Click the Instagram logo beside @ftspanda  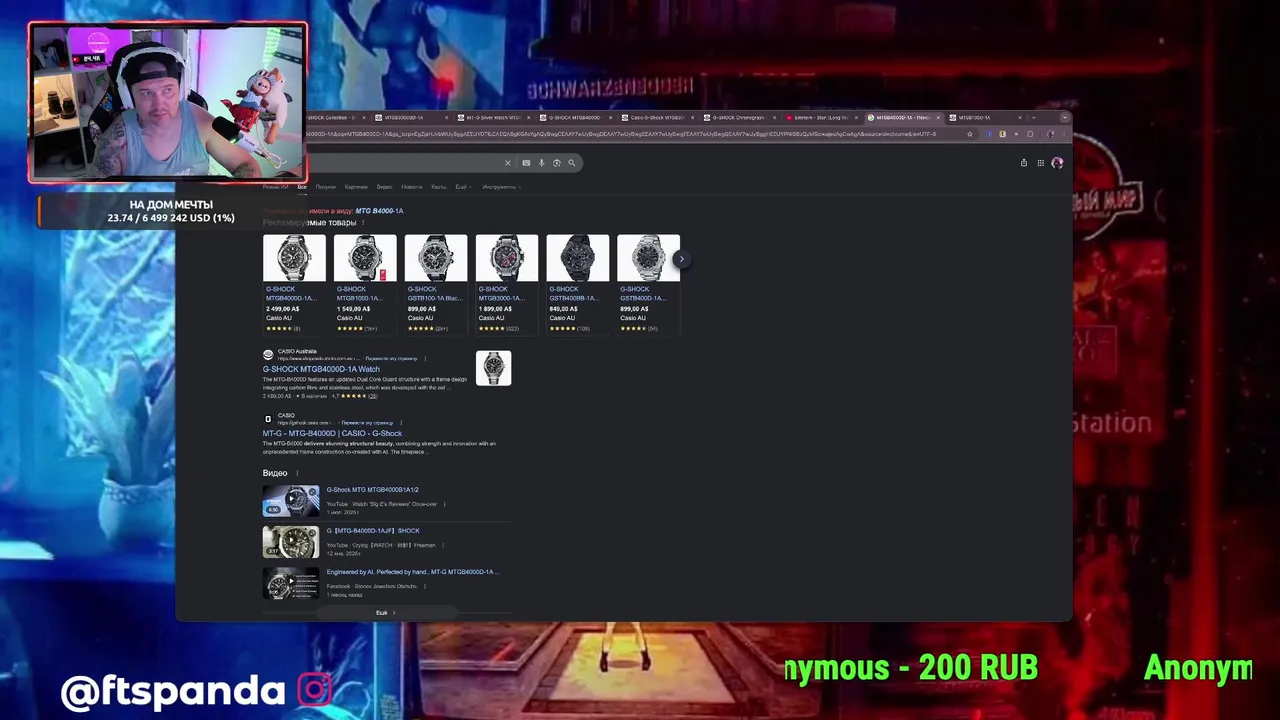tap(314, 690)
